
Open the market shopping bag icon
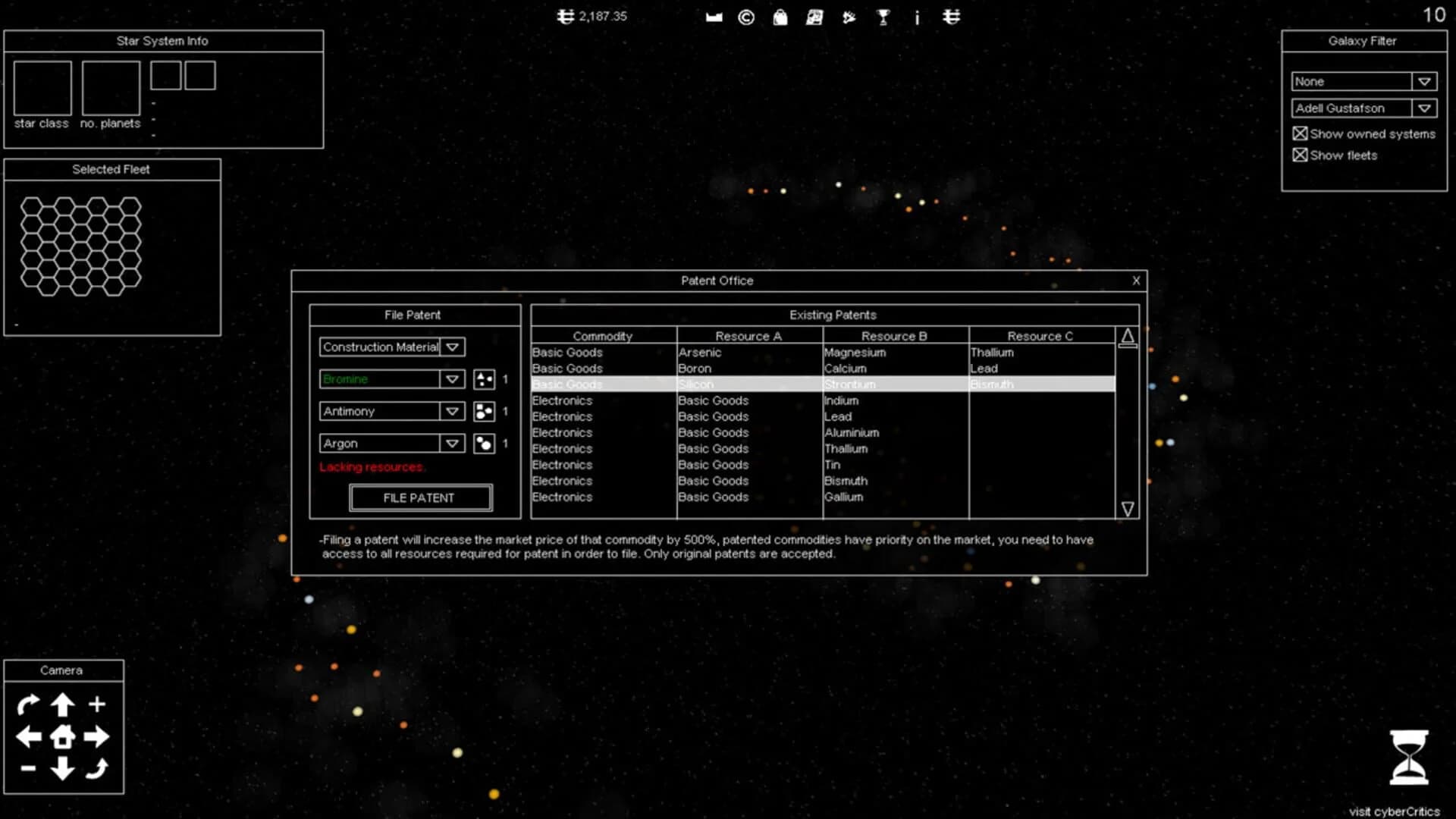pos(779,17)
